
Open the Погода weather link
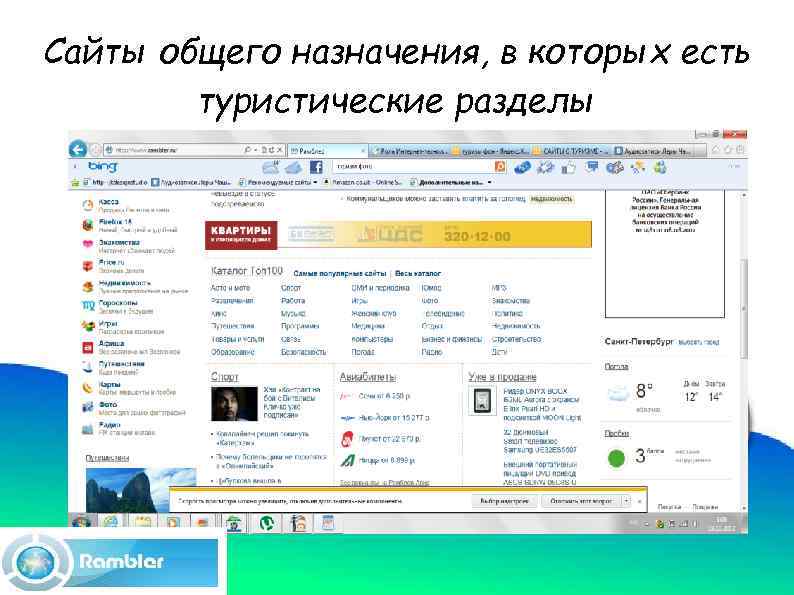tap(616, 367)
